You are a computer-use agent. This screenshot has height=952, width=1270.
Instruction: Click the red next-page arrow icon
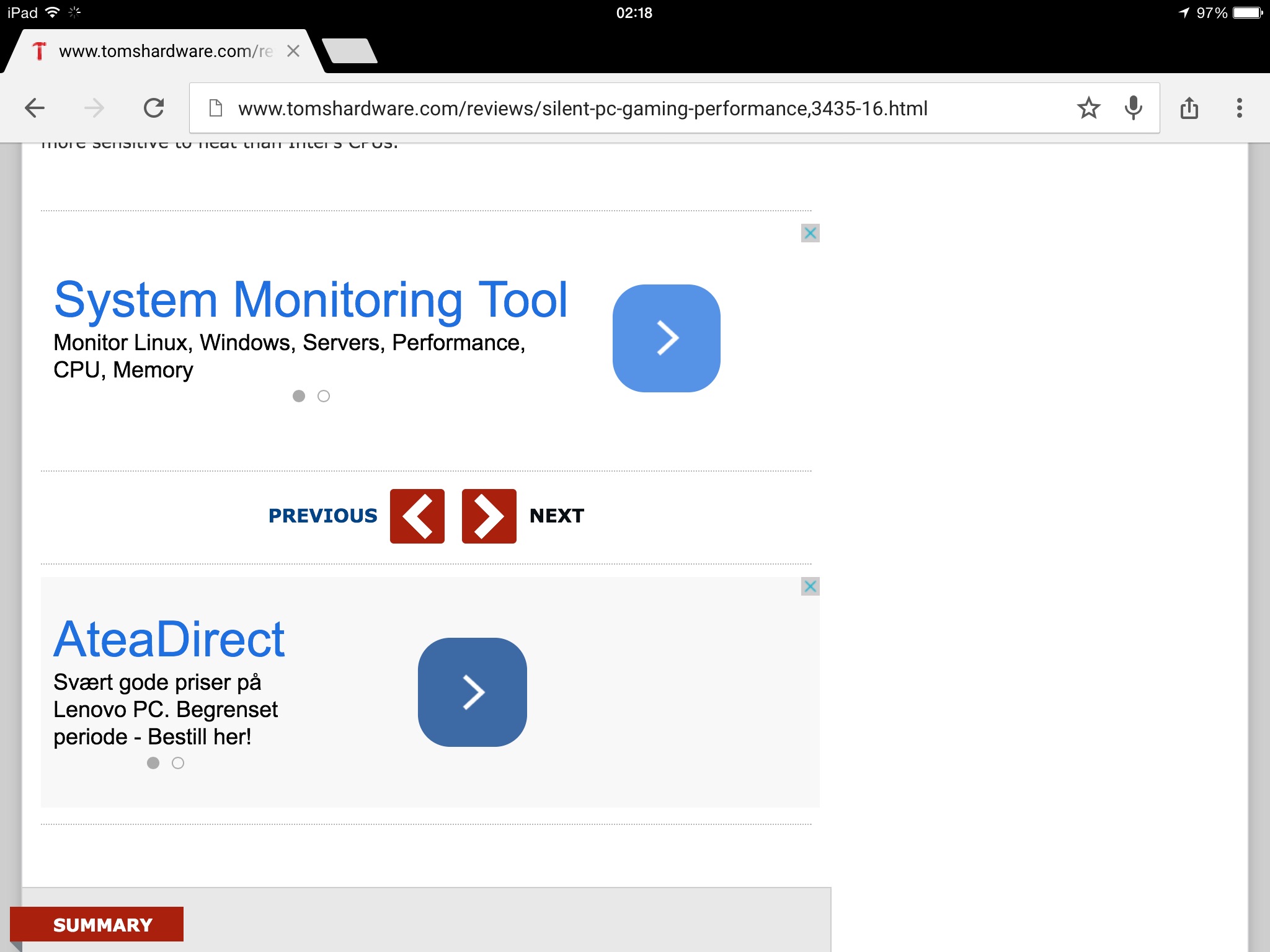(489, 516)
